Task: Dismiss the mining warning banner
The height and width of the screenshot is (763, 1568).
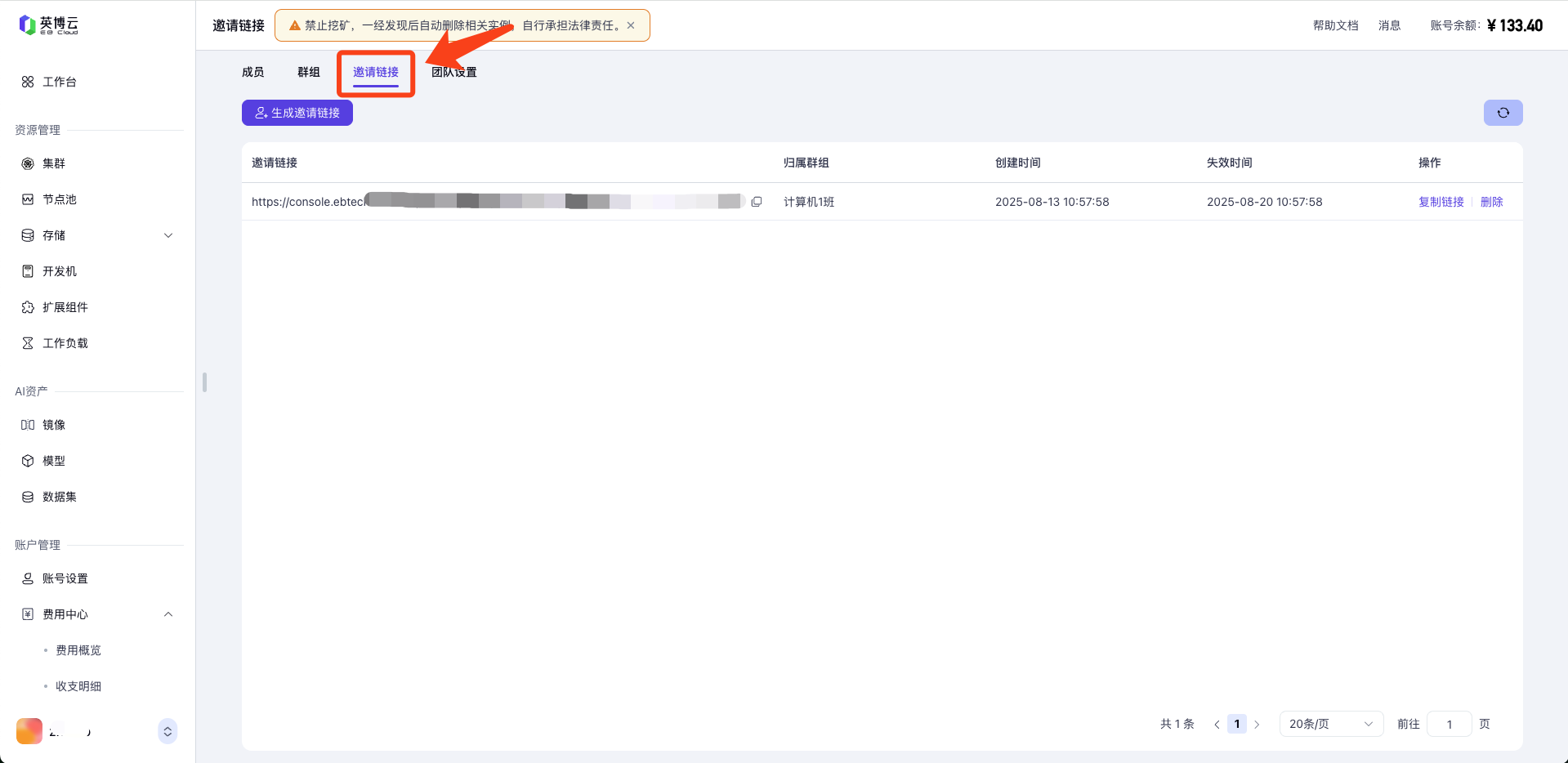Action: [631, 25]
